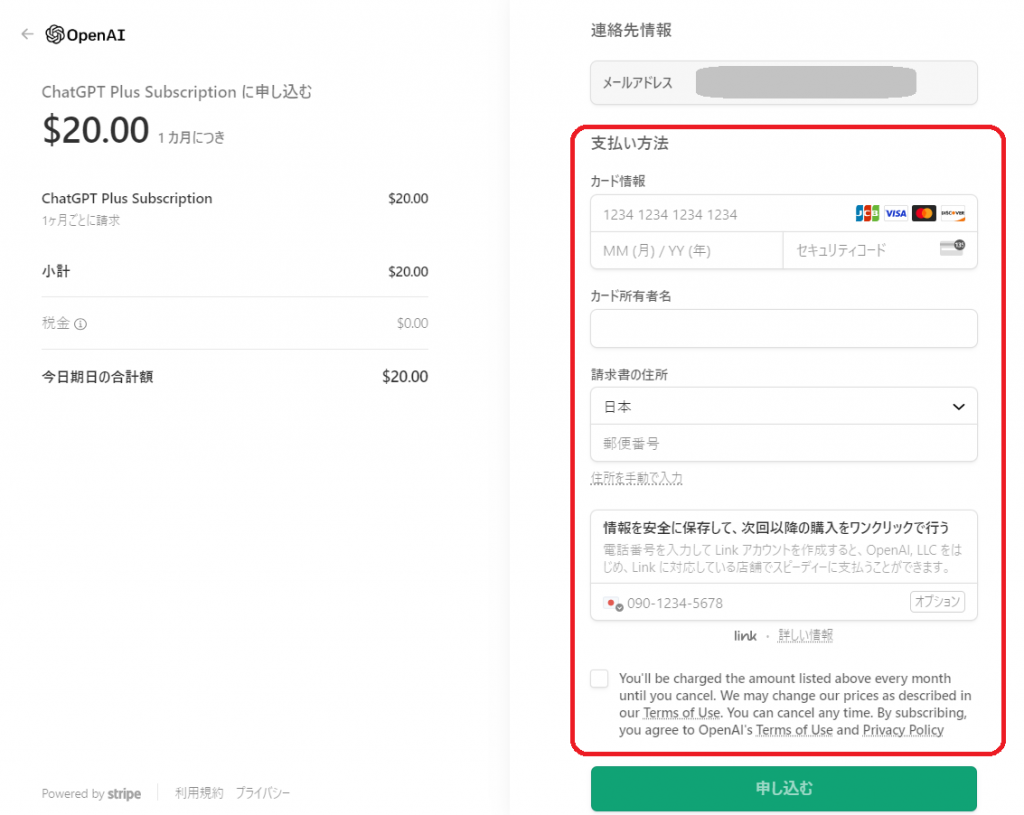Click the 支払い方法 heading
The image size is (1024, 815).
pyautogui.click(x=630, y=144)
